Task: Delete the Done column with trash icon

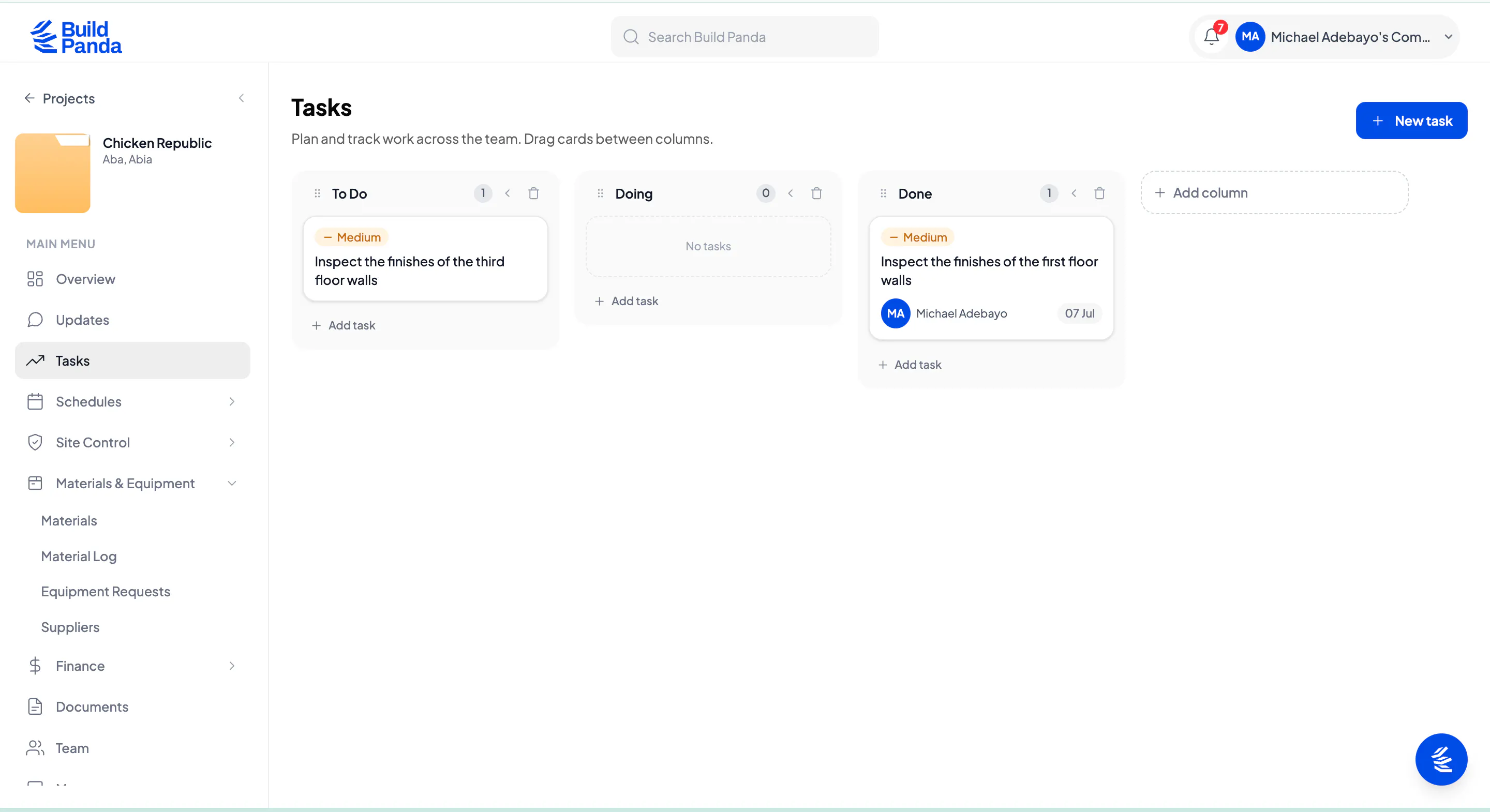Action: [1099, 193]
